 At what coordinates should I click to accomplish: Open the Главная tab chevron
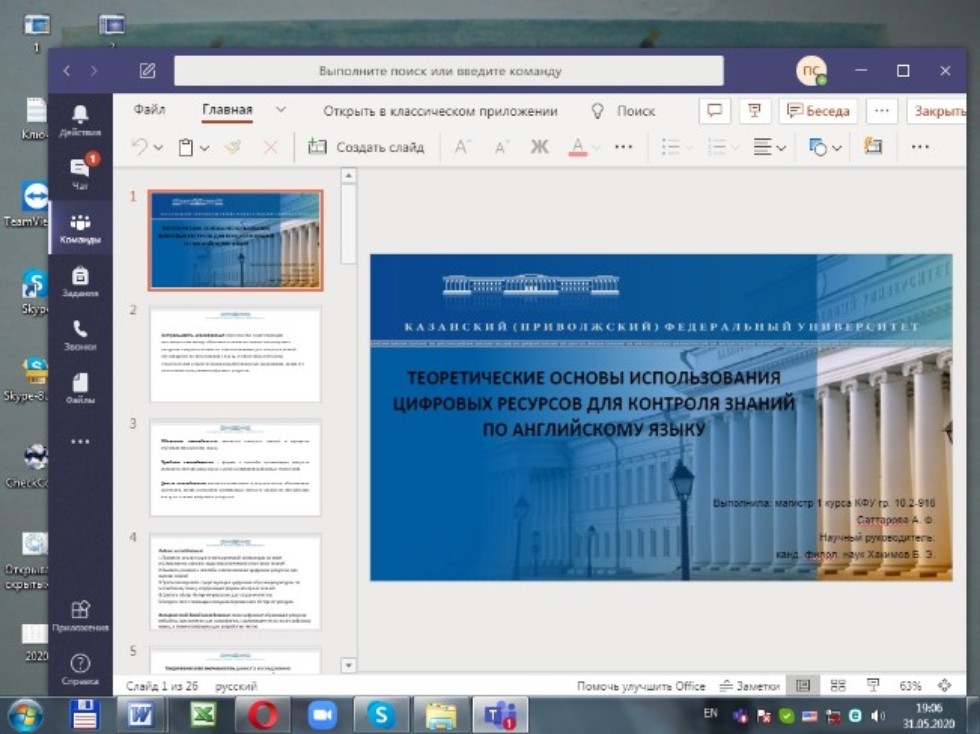tap(280, 111)
